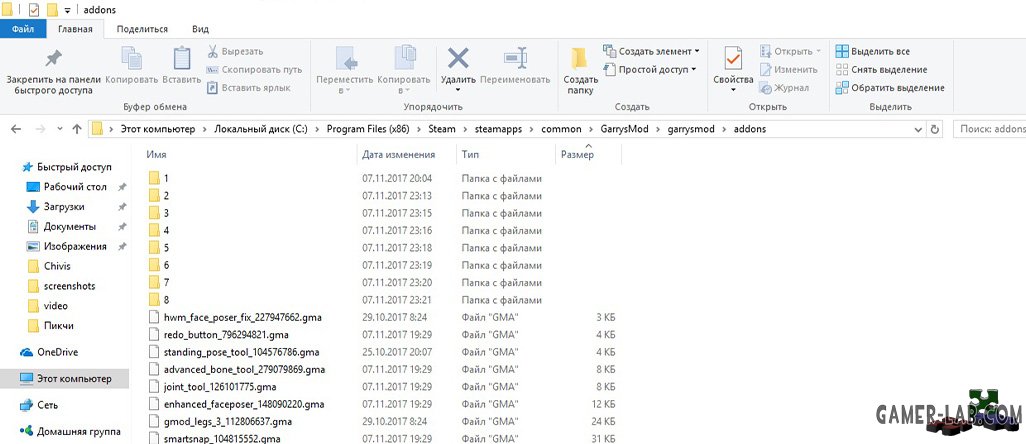1026x444 pixels.
Task: Click the Up one level arrow
Action: pos(77,129)
